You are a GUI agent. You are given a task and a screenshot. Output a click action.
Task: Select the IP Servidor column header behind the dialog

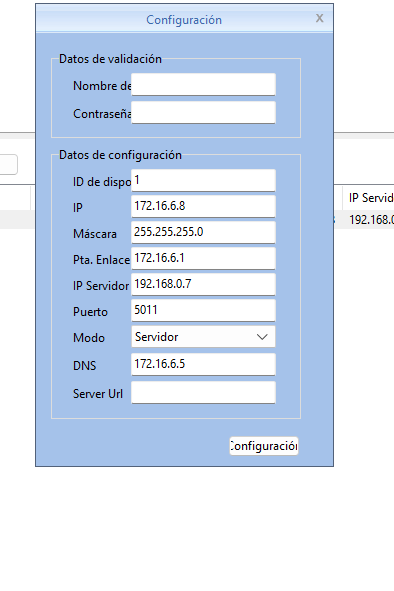pyautogui.click(x=371, y=198)
